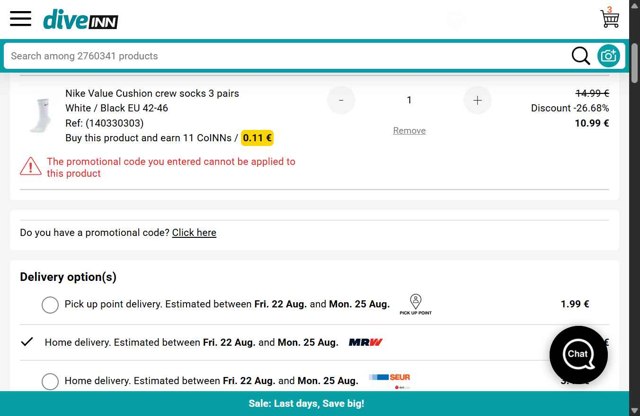Screen dimensions: 640x416
Task: Open the camera image search
Action: tap(609, 56)
